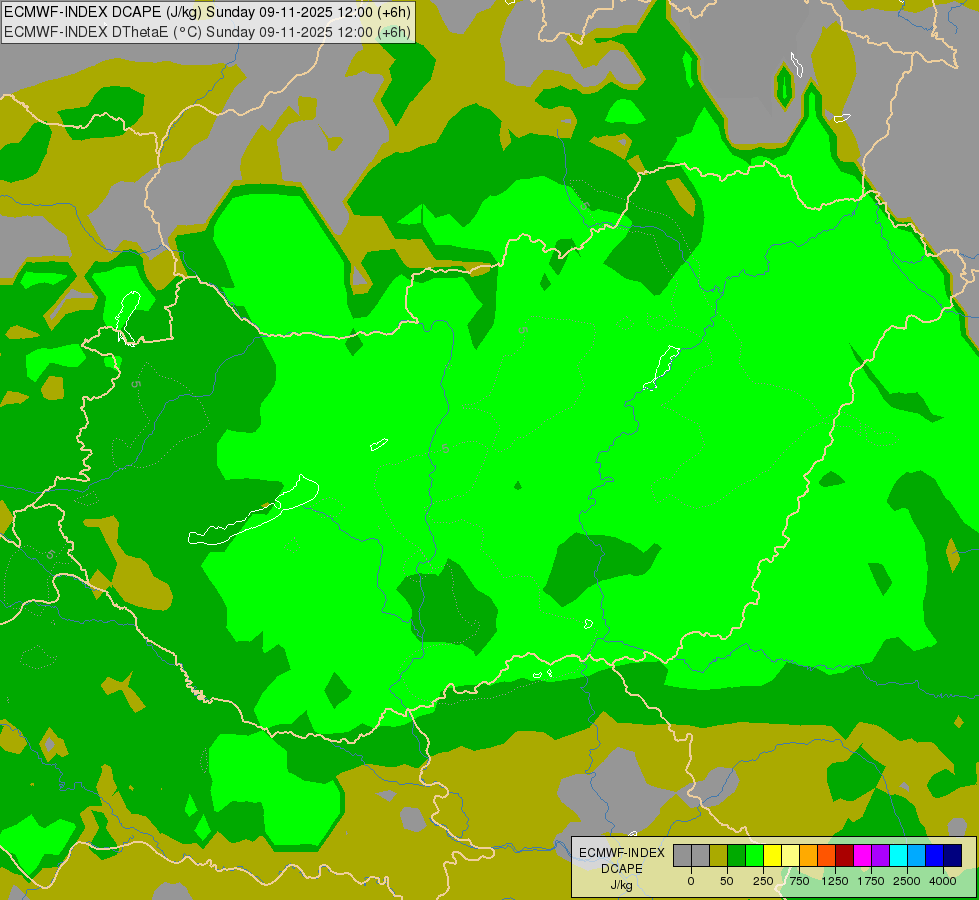This screenshot has height=900, width=979.
Task: Click the '0' legend scale value
Action: pos(691,881)
